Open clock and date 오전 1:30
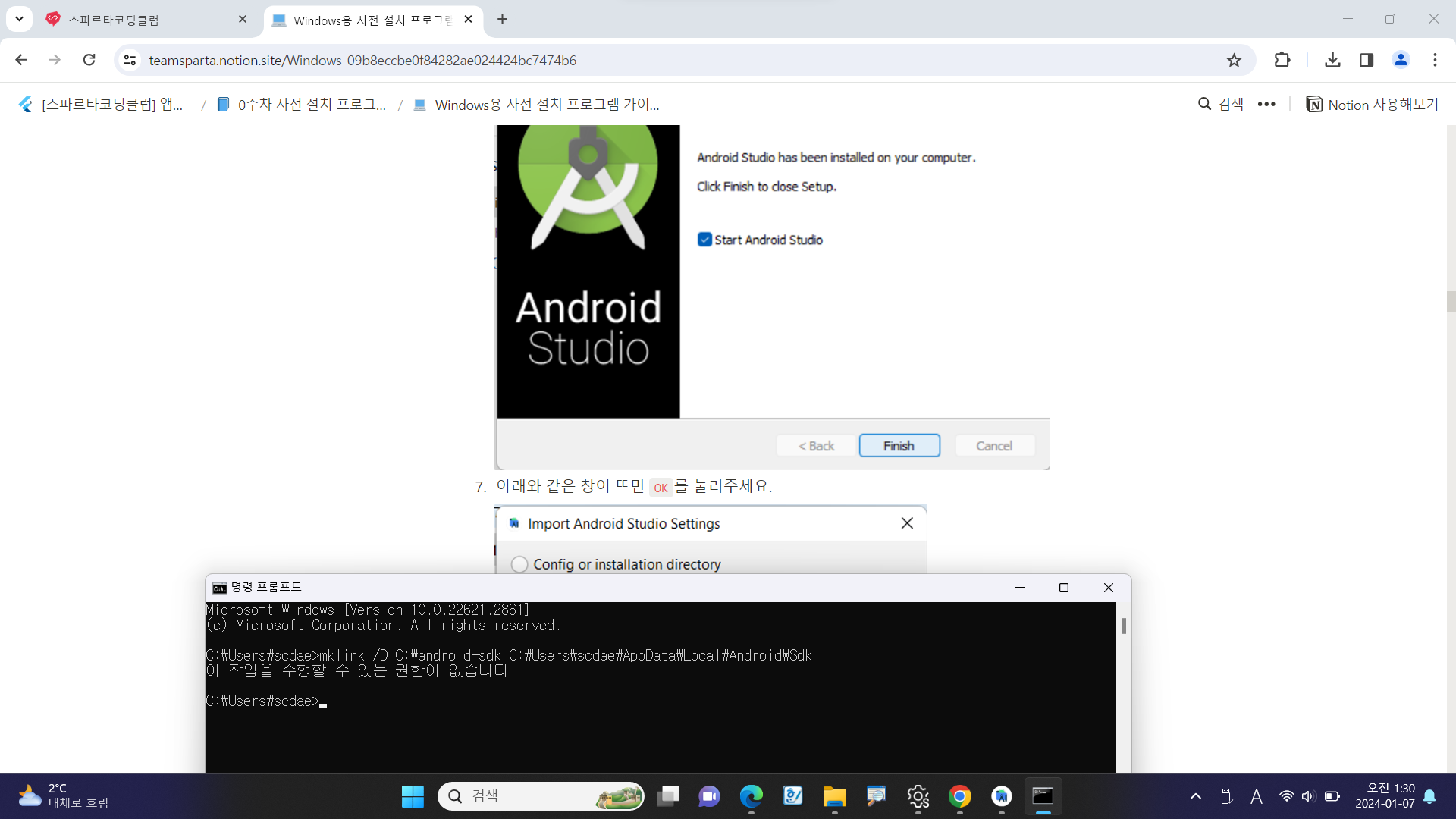 (1385, 796)
